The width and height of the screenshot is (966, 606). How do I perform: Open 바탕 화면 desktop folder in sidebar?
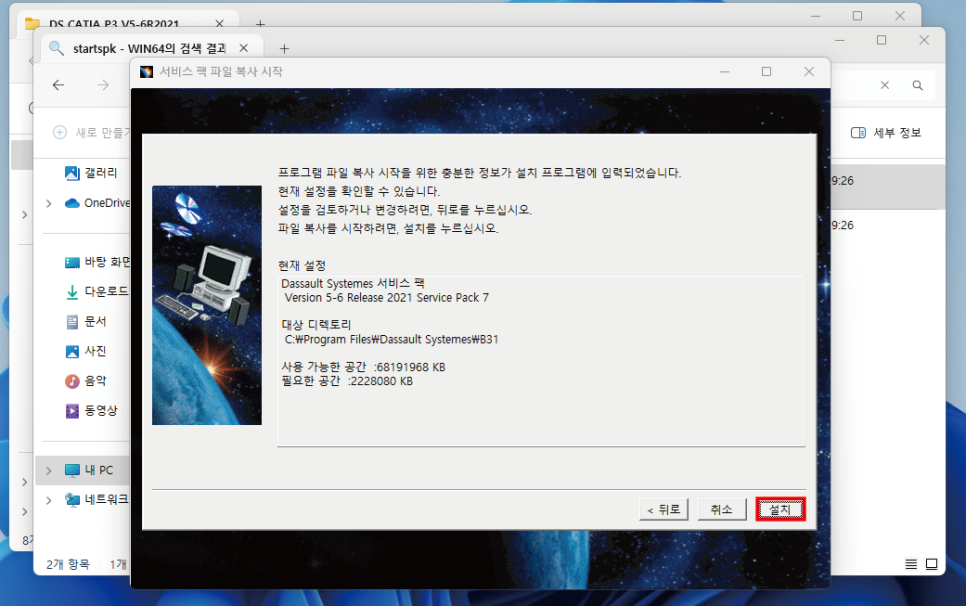[97, 262]
